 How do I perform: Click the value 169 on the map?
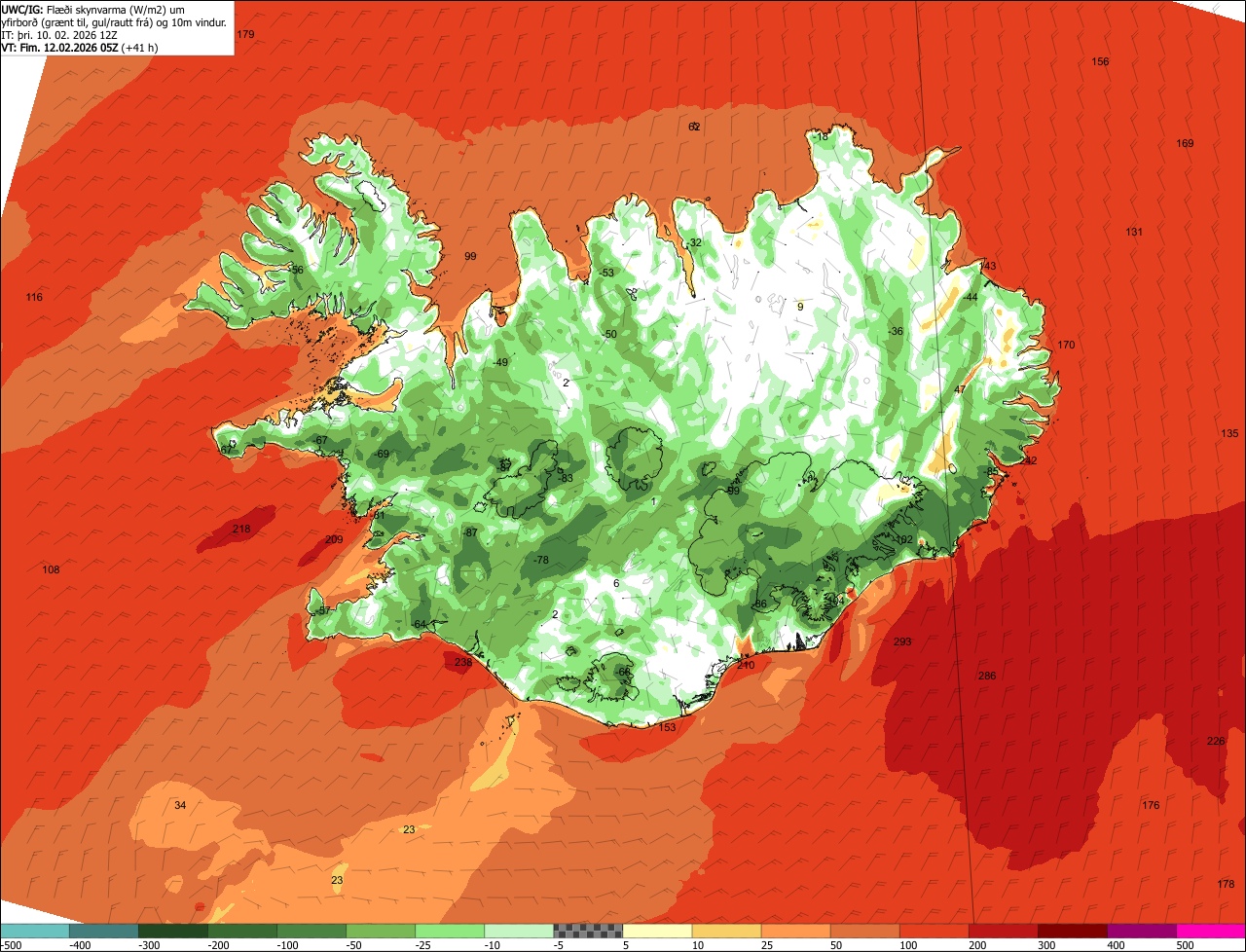point(1185,143)
